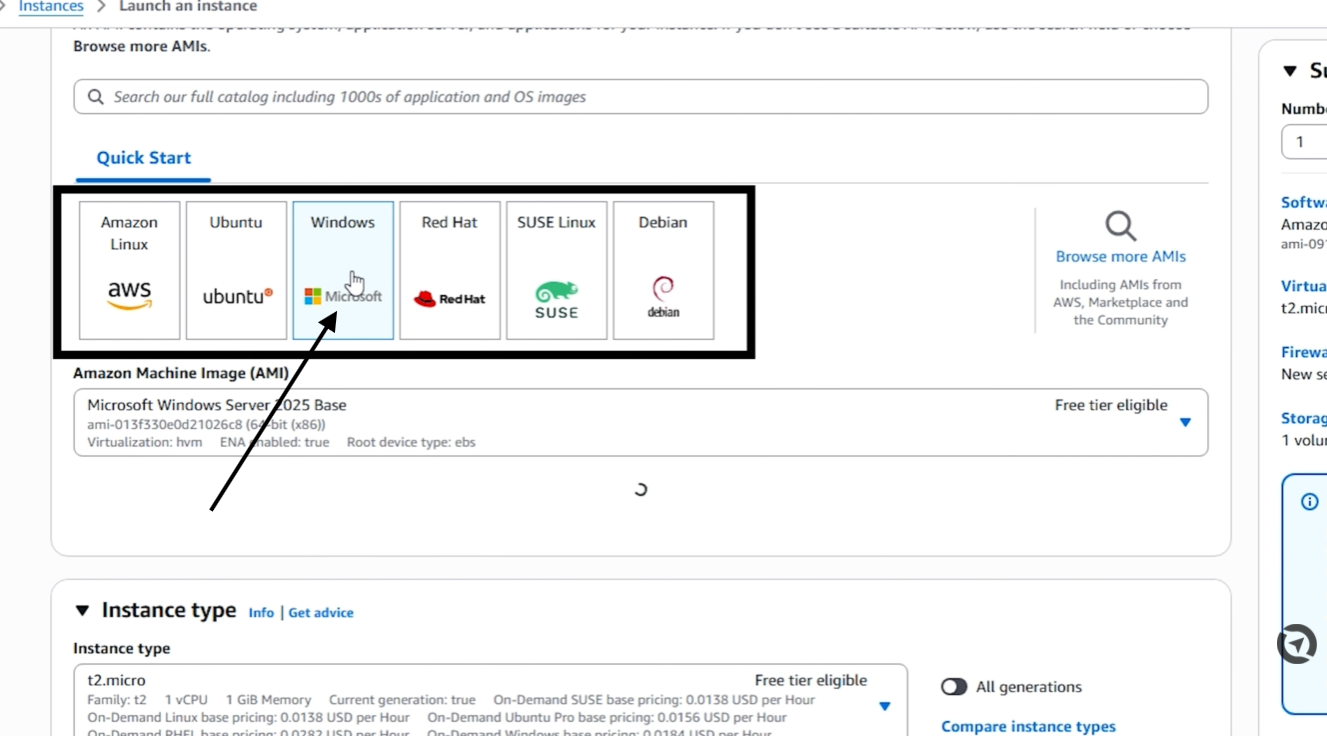
Task: Choose the Ubuntu AMI tile
Action: pos(236,270)
